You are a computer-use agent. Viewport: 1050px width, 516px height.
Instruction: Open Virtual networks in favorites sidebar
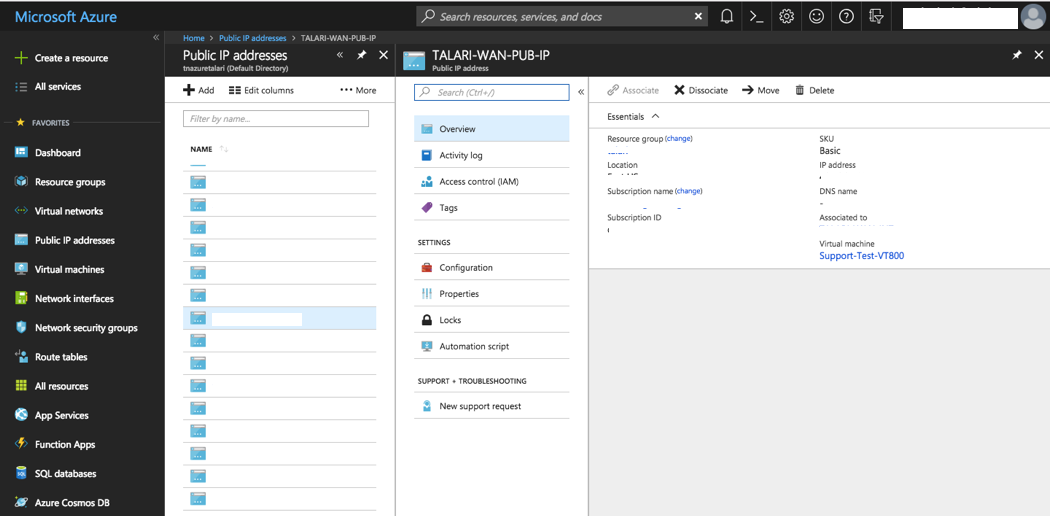(68, 211)
